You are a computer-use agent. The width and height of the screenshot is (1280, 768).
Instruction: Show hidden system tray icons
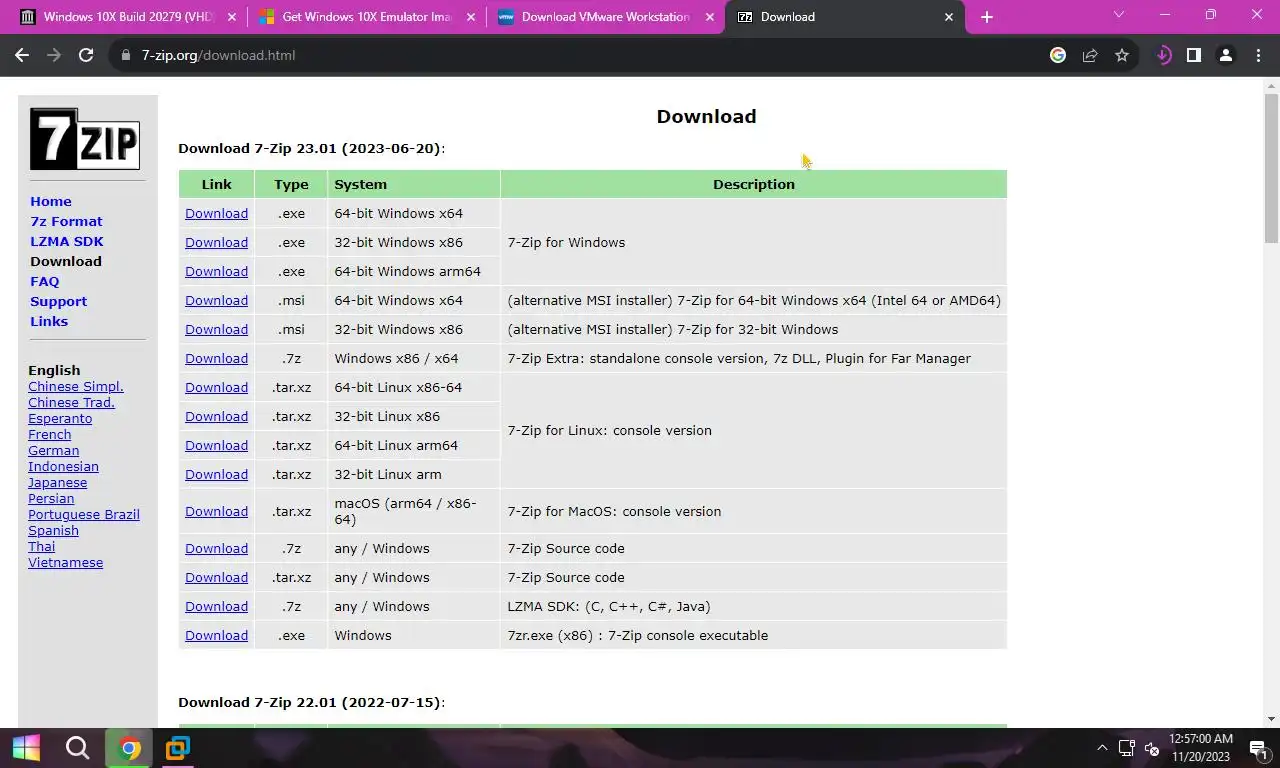click(x=1102, y=748)
